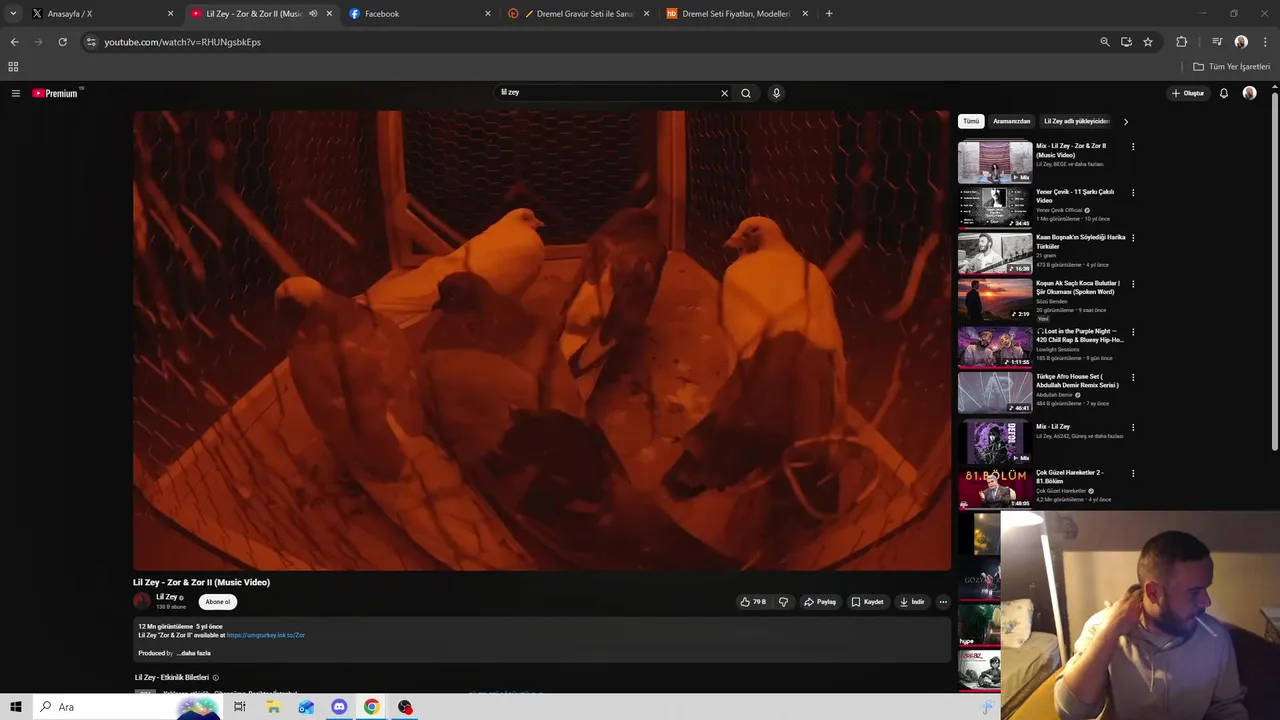Bookmark this page with star
Image resolution: width=1280 pixels, height=720 pixels.
click(x=1148, y=42)
